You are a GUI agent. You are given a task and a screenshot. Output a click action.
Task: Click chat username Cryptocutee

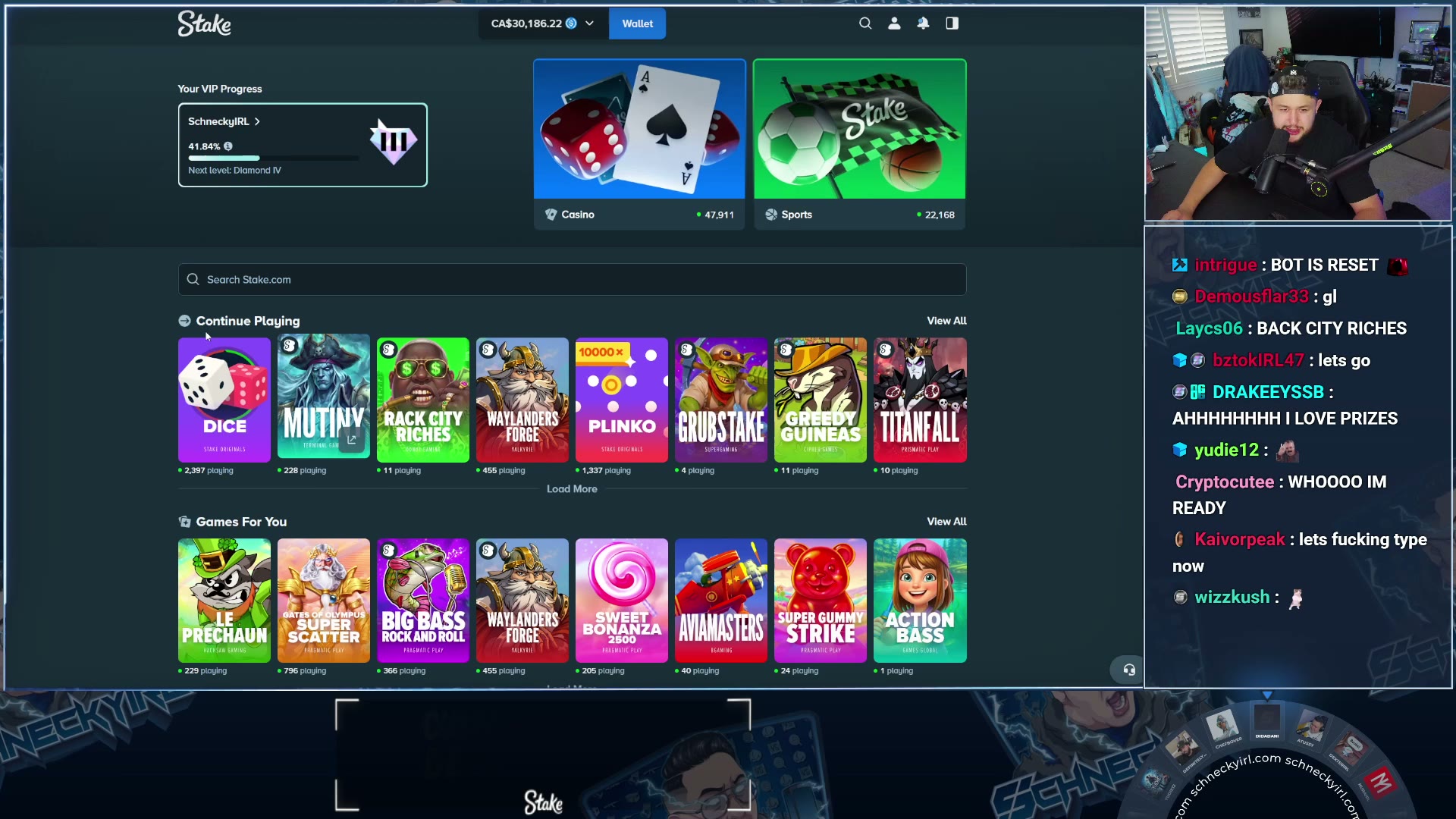[1225, 482]
